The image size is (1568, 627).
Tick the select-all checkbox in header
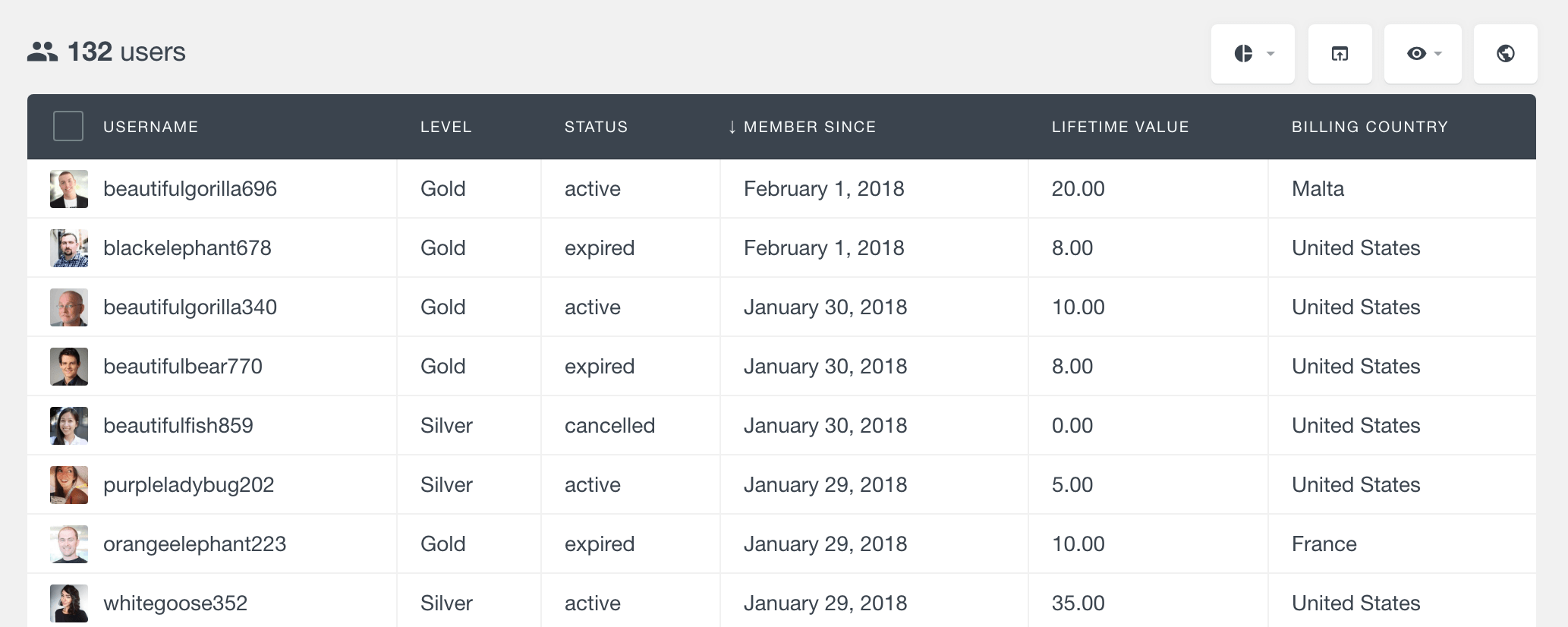pos(68,126)
